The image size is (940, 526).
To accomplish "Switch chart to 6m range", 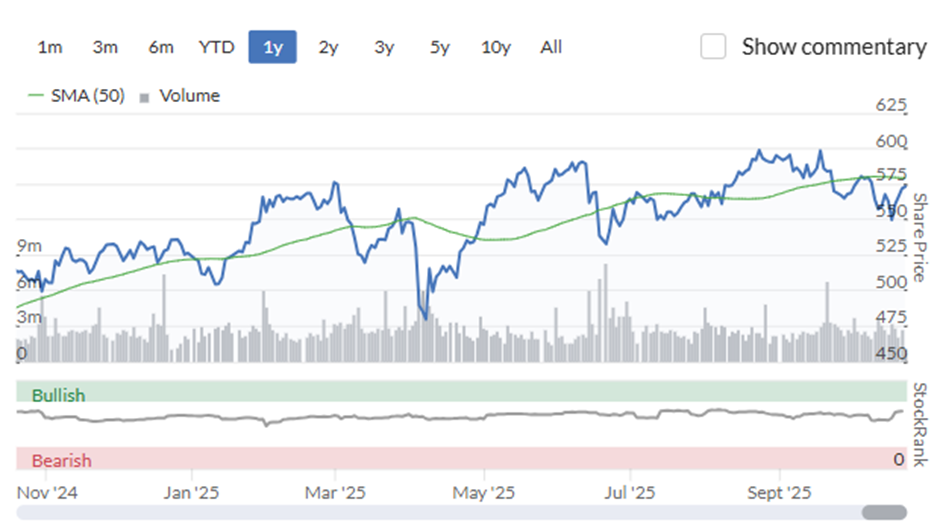I will (161, 47).
